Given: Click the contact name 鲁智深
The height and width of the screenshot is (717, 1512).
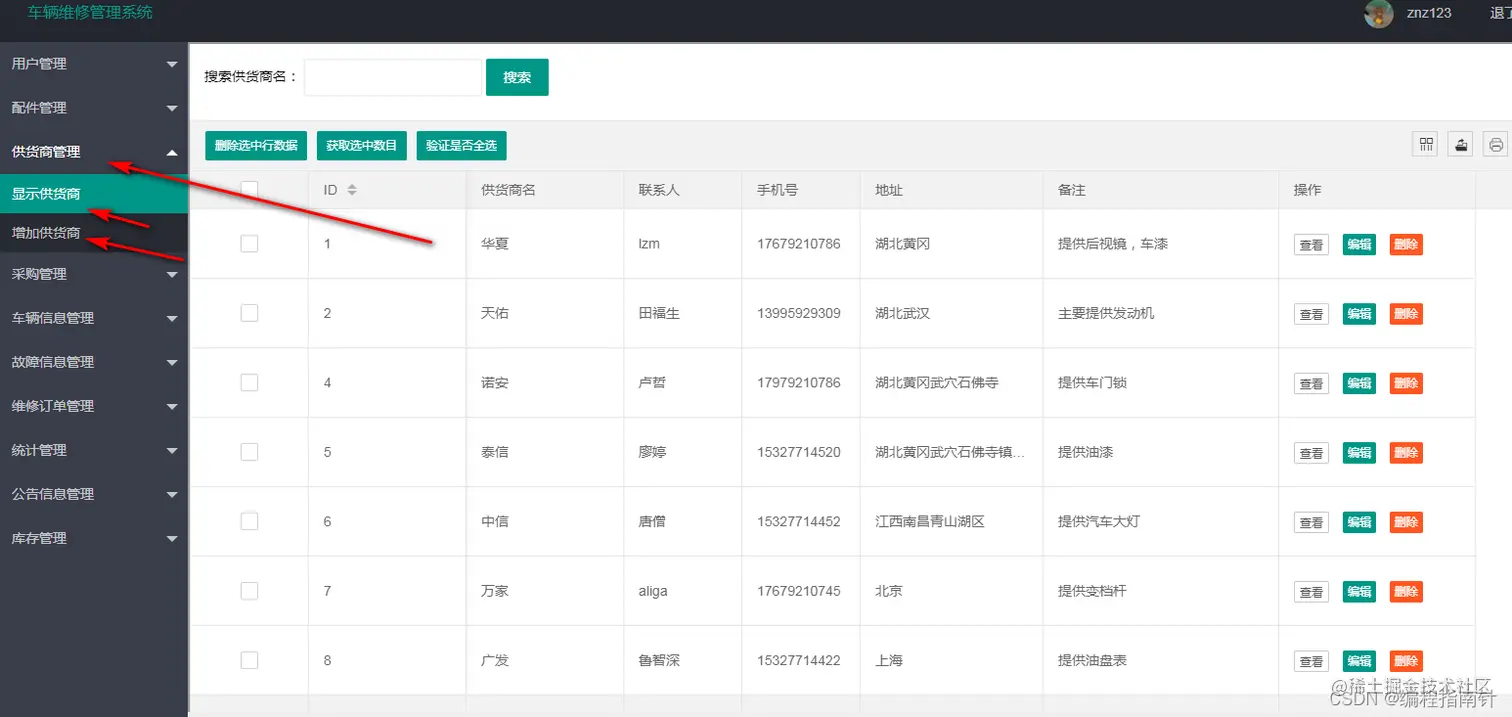Looking at the screenshot, I should (x=659, y=660).
